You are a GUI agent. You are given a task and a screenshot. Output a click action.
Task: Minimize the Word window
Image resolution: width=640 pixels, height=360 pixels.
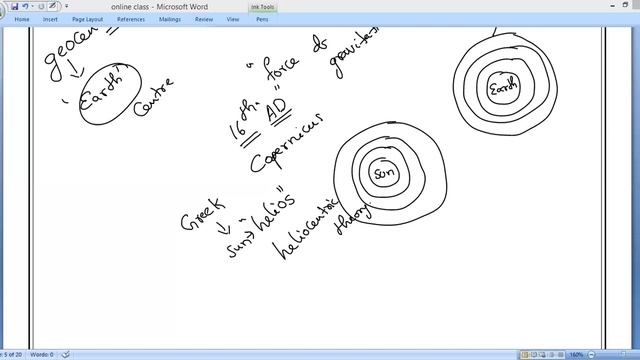[612, 5]
